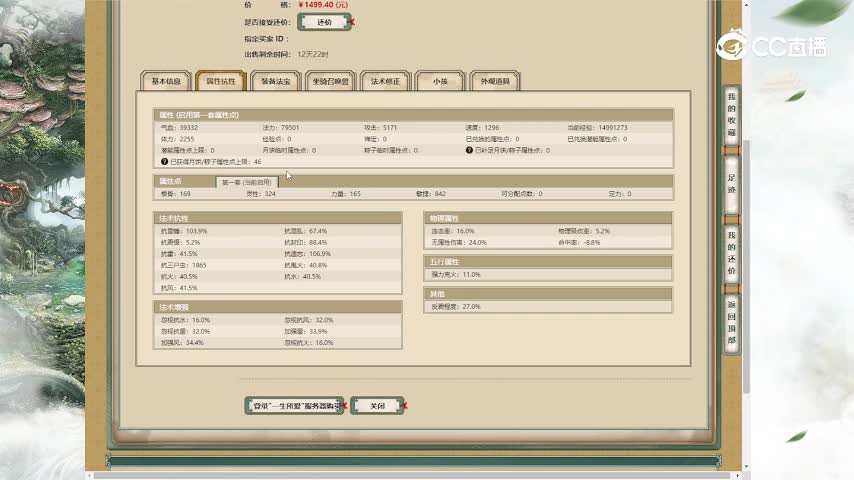Open 足迹 history in the side panel
The height and width of the screenshot is (480, 854).
pos(731,183)
